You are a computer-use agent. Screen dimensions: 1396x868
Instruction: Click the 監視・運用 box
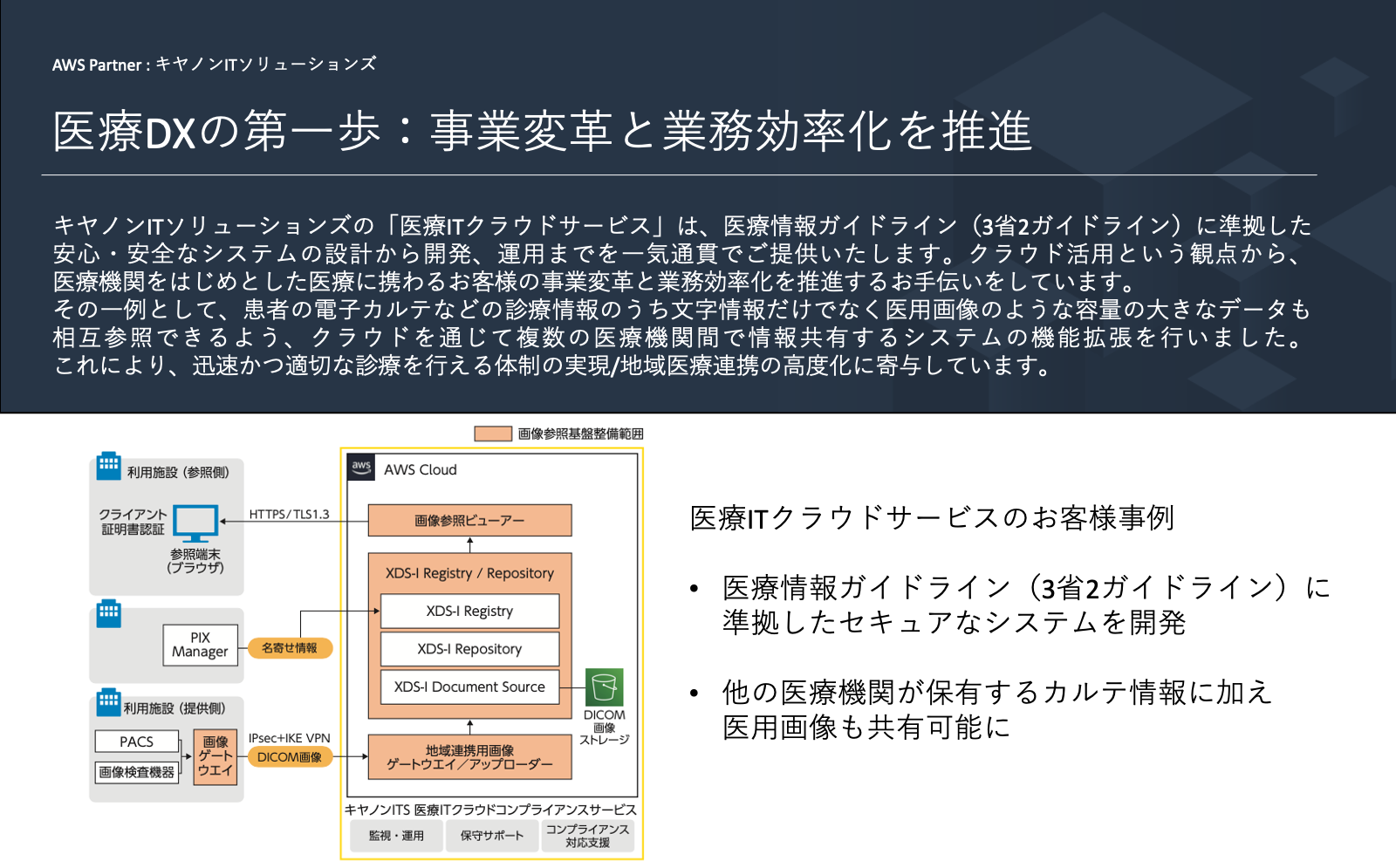(396, 836)
